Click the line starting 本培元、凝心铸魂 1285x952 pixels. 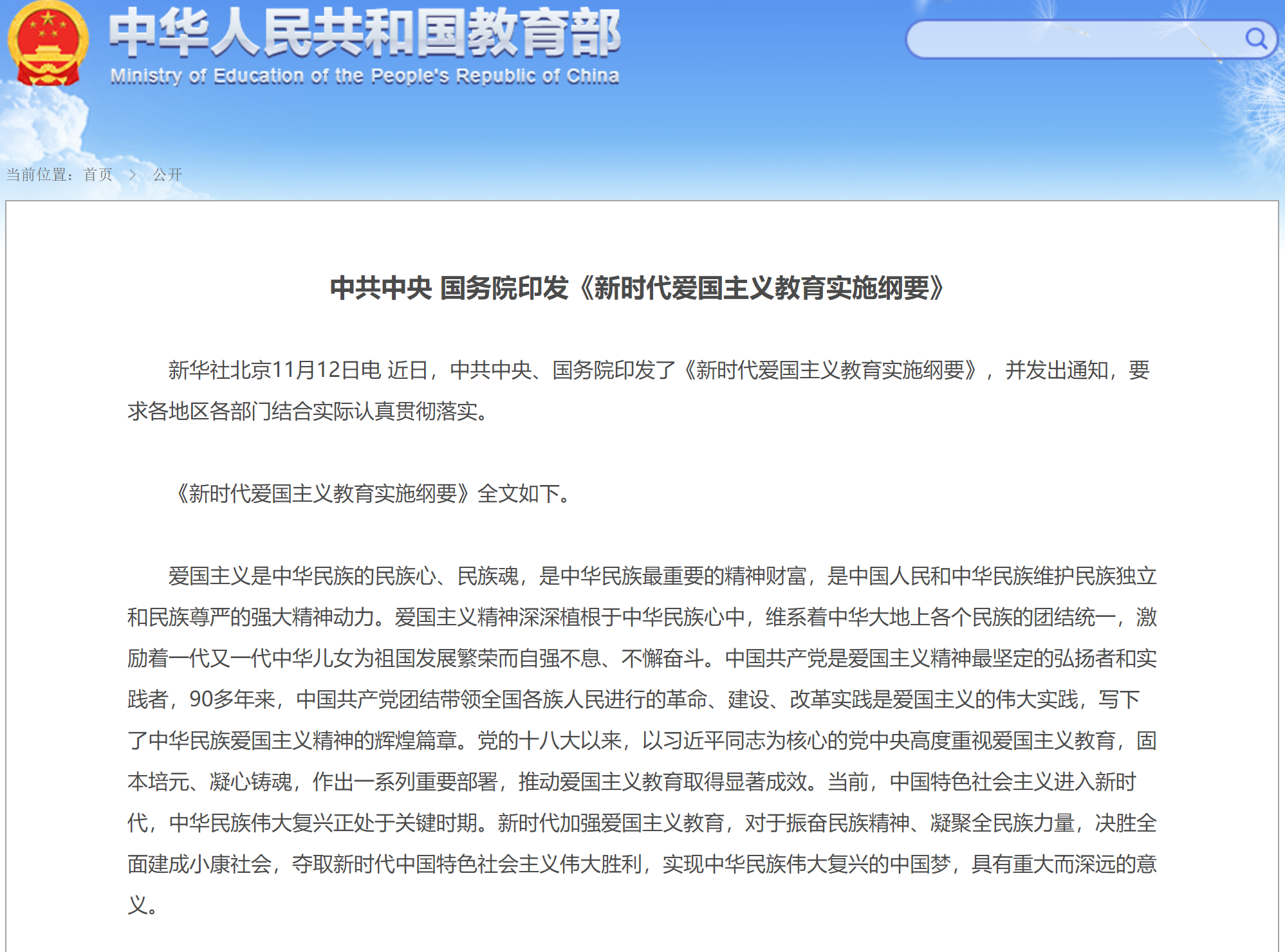[x=632, y=782]
